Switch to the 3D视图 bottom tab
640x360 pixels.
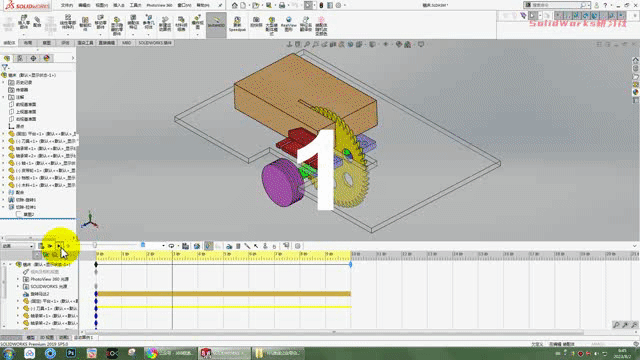click(47, 338)
